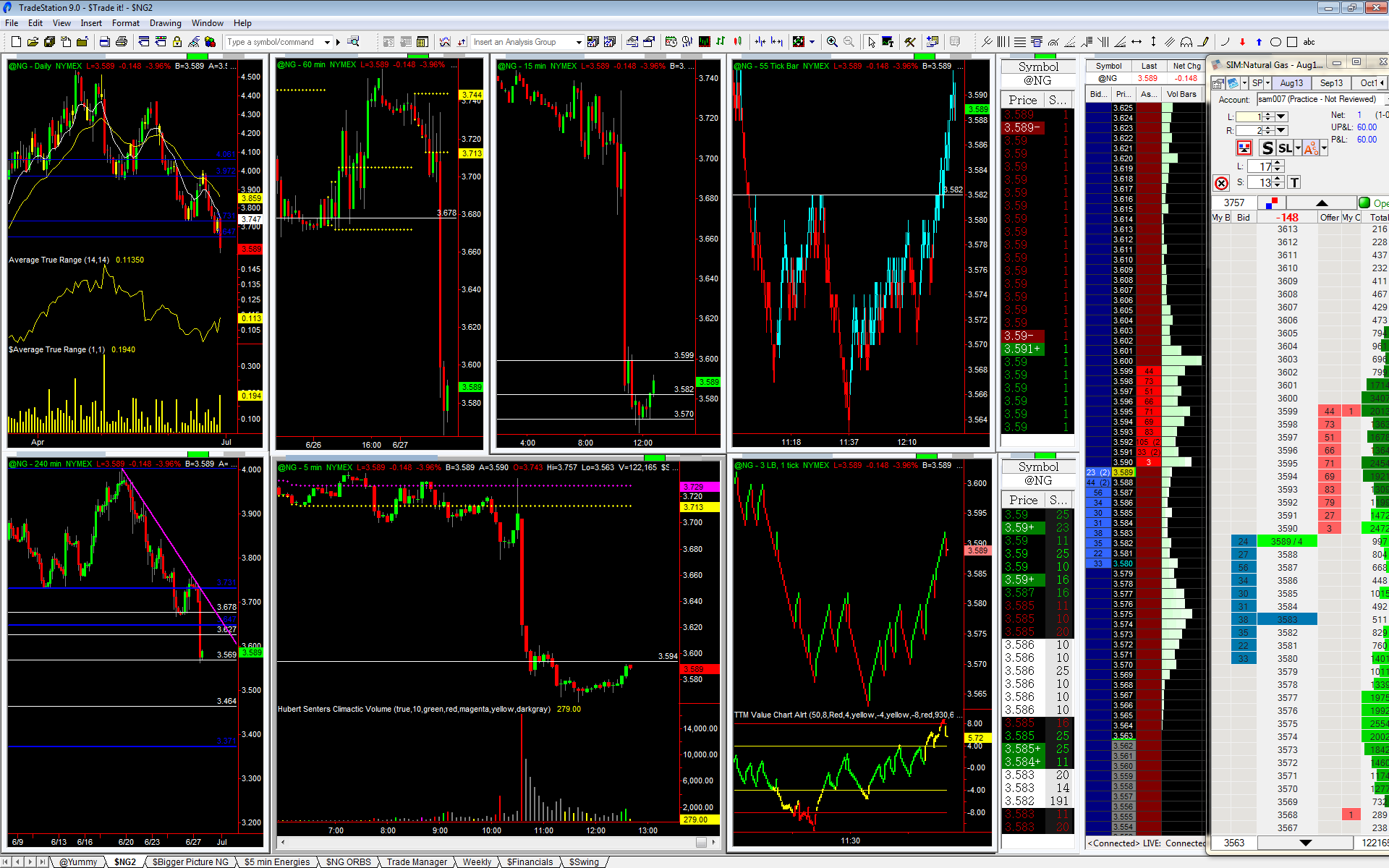Click the 5 min chart horizontal scrollbar

(497, 842)
